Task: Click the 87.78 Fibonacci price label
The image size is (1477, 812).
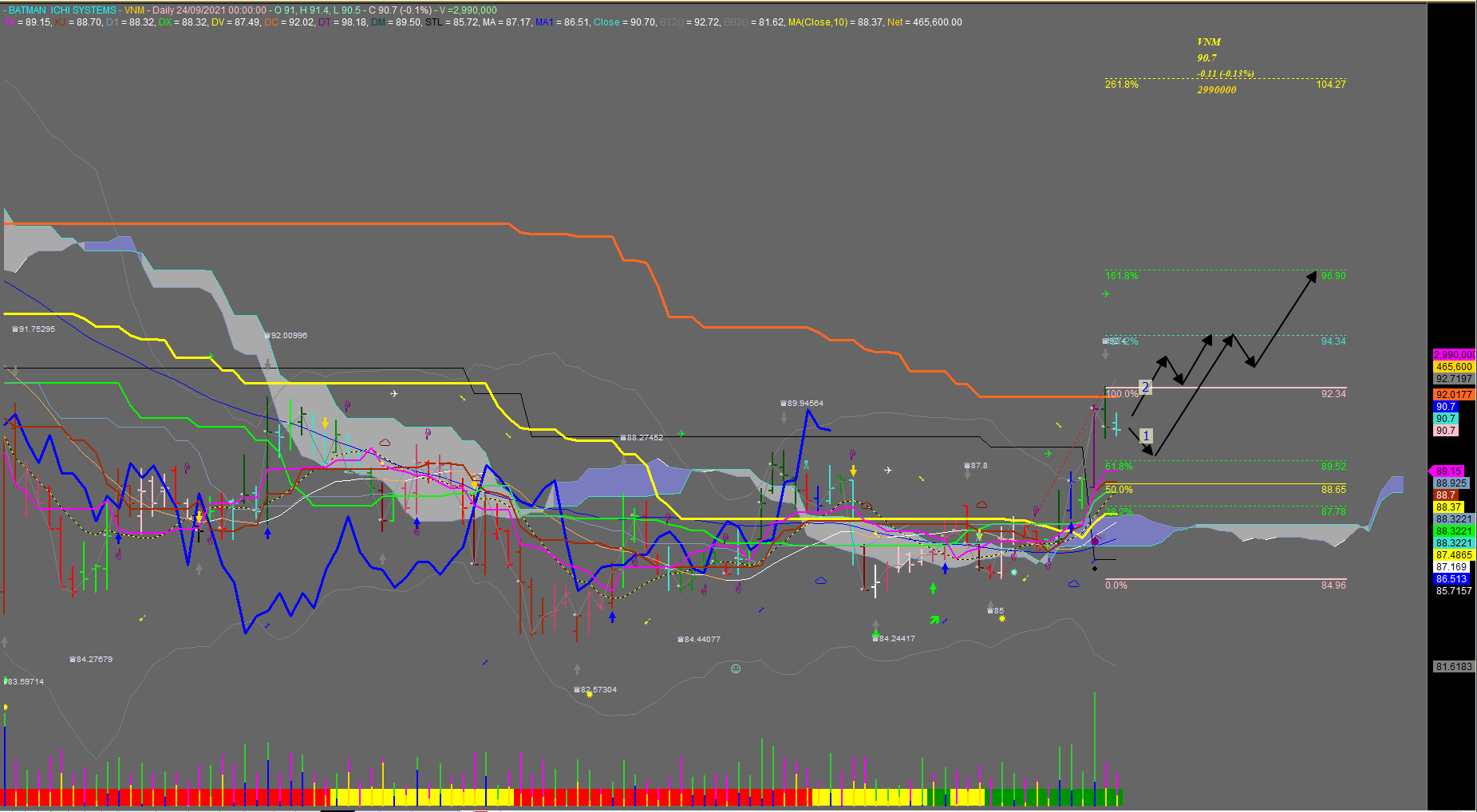Action: [1333, 511]
